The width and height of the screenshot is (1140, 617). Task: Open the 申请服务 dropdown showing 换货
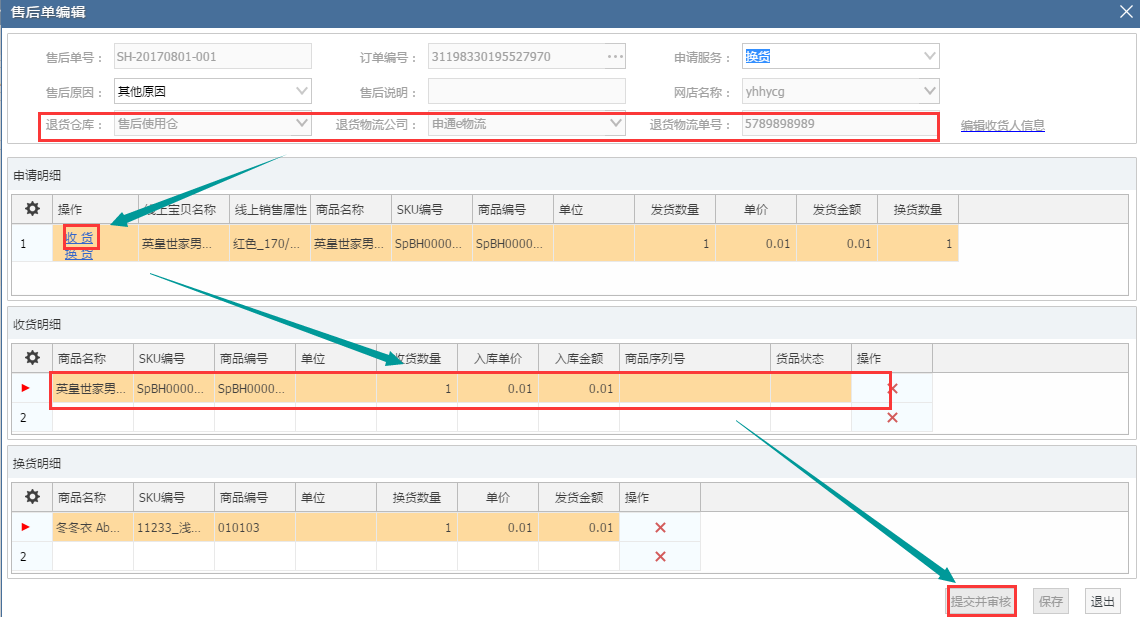point(931,55)
